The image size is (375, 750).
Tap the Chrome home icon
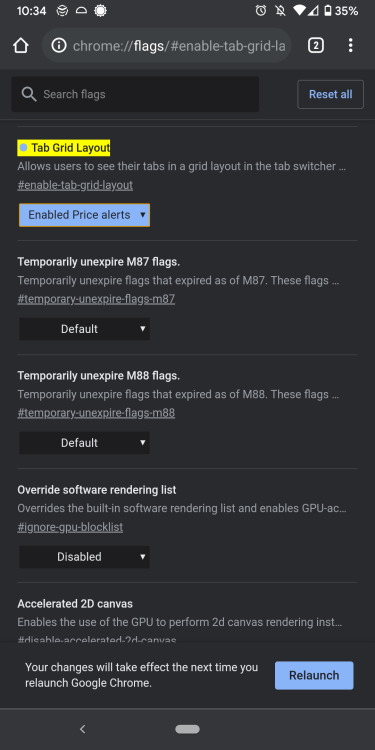tap(21, 46)
